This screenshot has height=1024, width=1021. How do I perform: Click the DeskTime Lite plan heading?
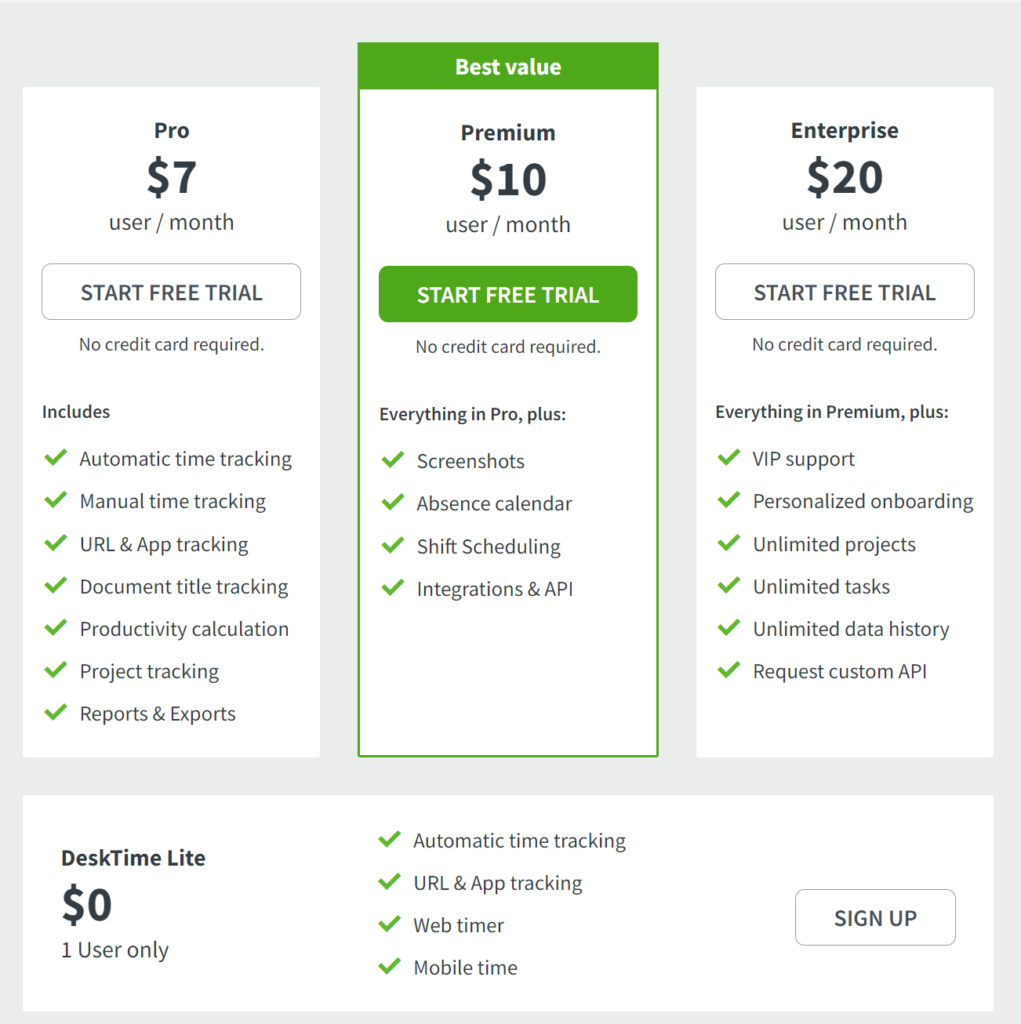(133, 857)
